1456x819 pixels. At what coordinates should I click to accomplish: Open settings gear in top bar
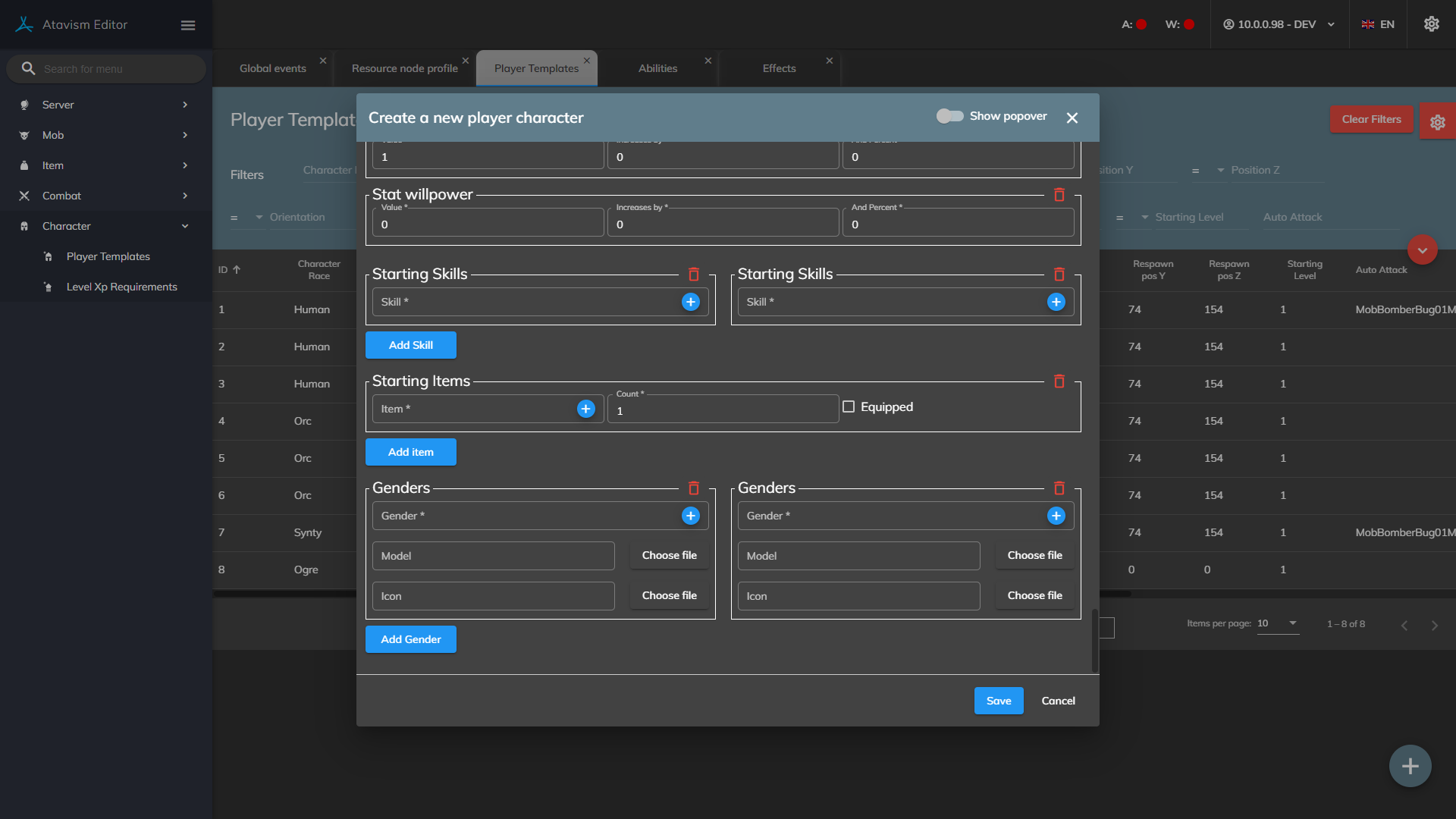click(x=1431, y=24)
